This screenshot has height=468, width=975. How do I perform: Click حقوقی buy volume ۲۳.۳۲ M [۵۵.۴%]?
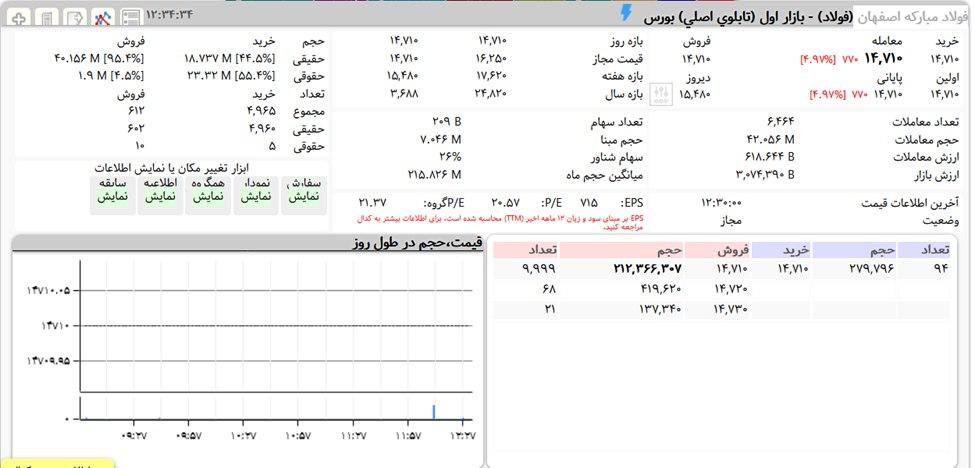231,76
